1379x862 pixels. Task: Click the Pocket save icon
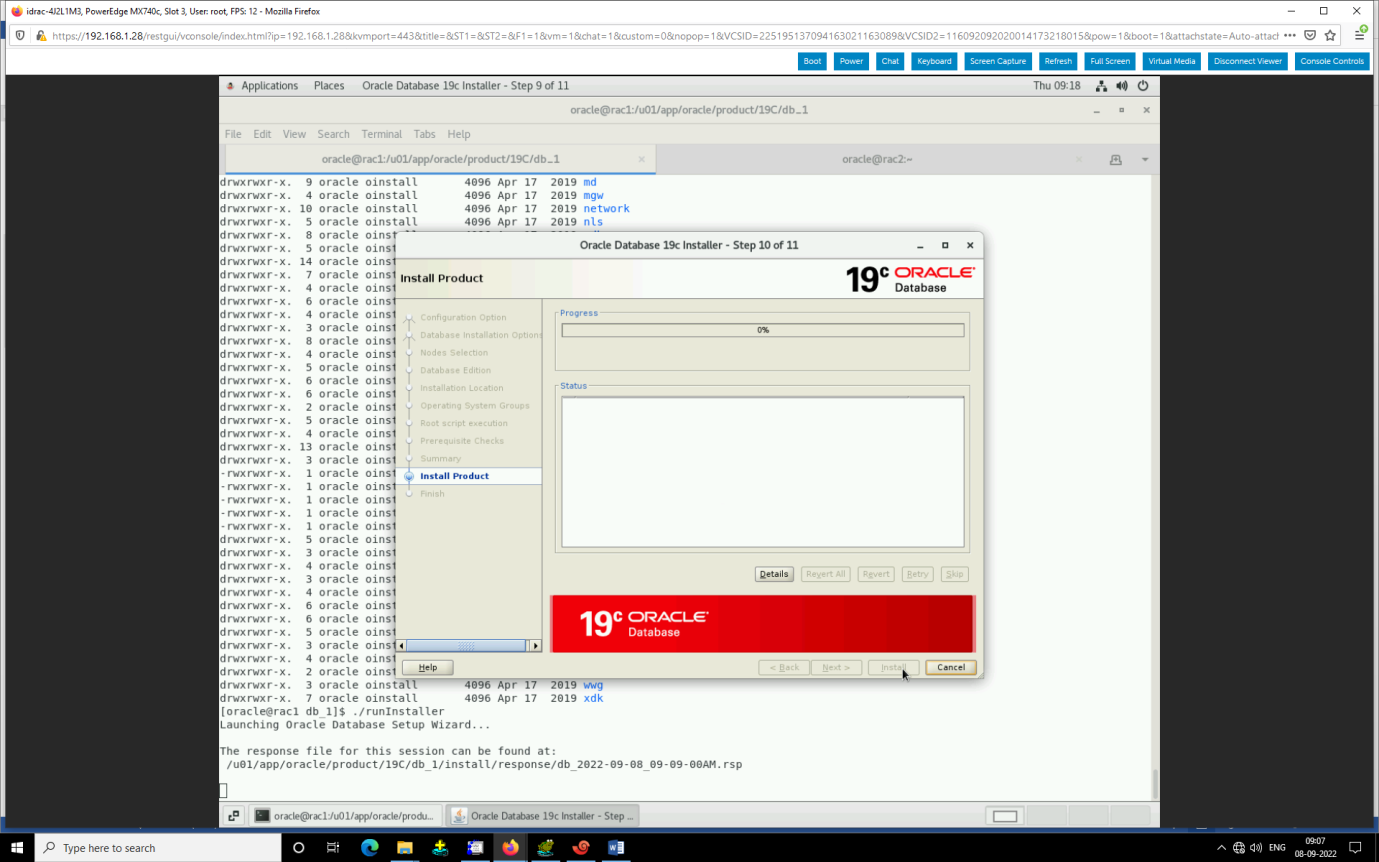tap(1310, 35)
